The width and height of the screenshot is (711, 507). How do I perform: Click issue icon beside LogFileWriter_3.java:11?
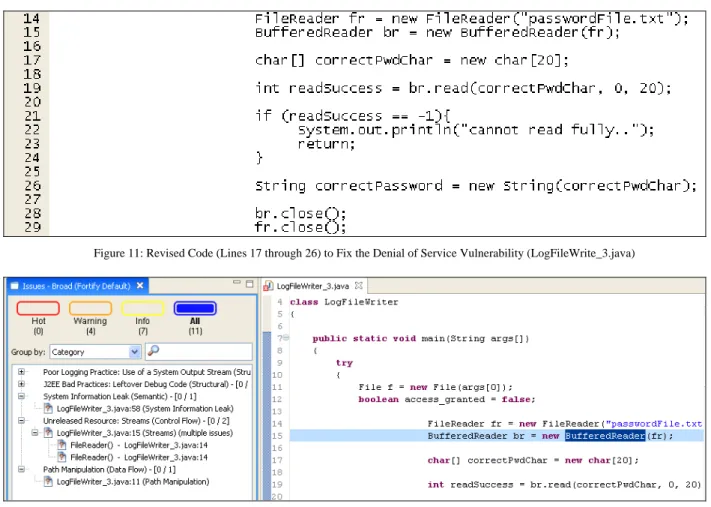(48, 482)
